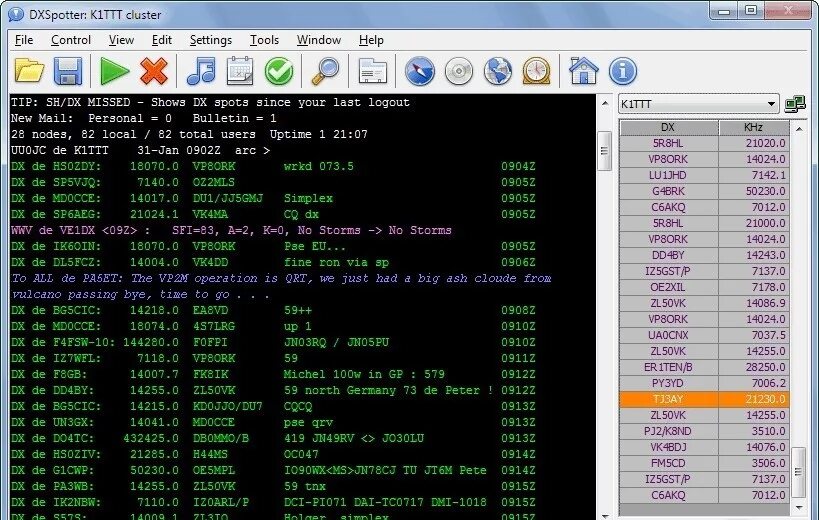
Task: Open the blue info icon
Action: 623,71
